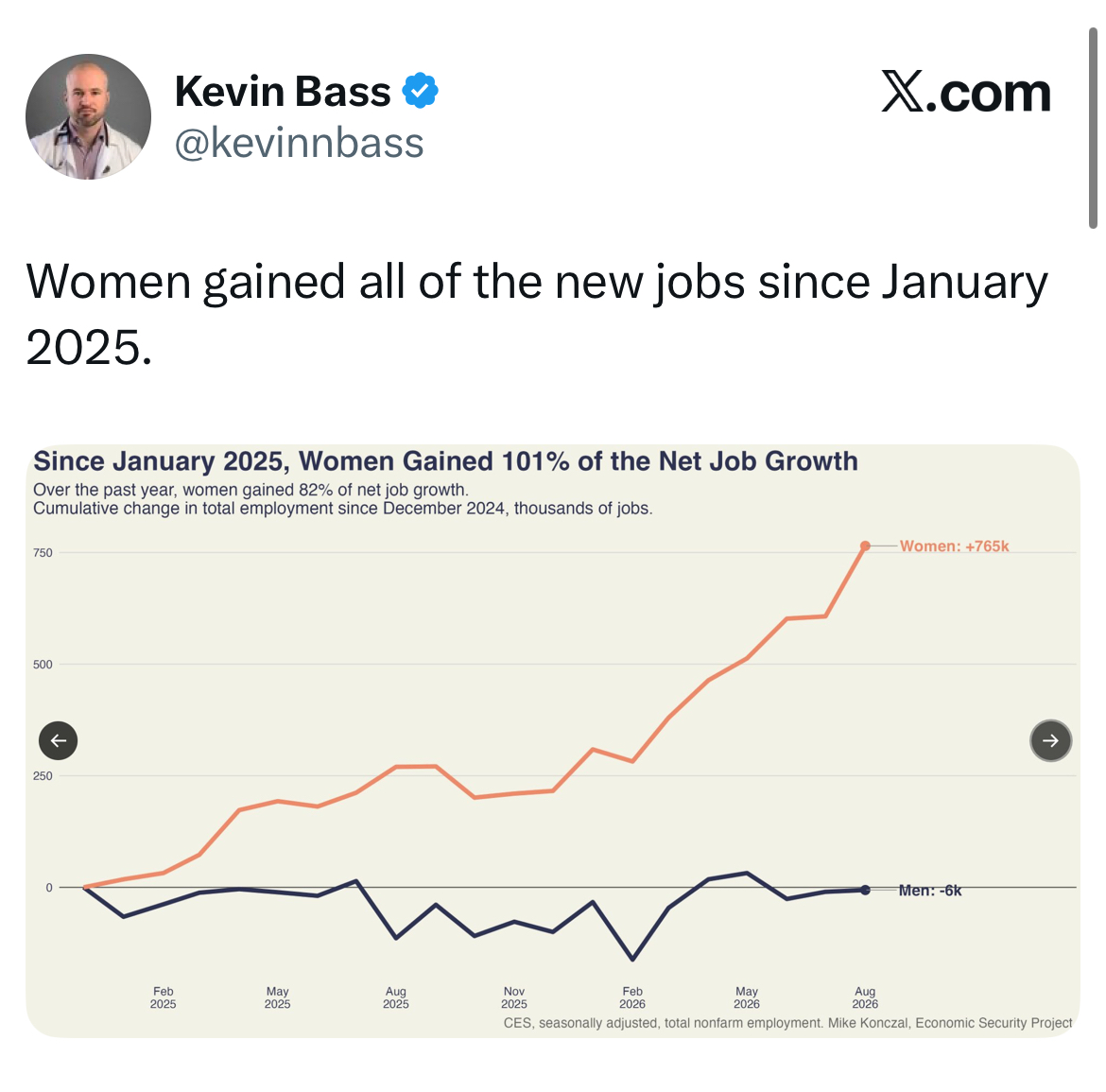Click the vertical scrollbar thumb
Screen dimensions: 1106x1092
(x=1093, y=129)
